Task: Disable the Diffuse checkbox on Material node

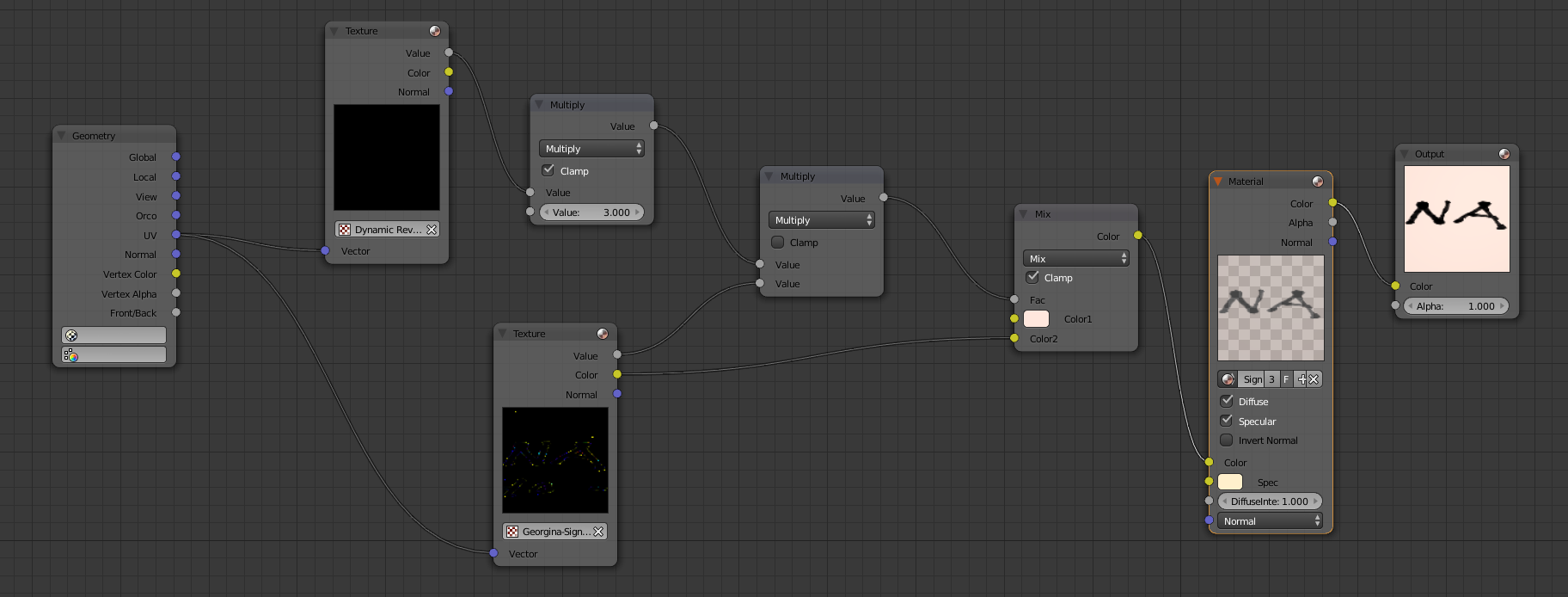Action: (1227, 401)
